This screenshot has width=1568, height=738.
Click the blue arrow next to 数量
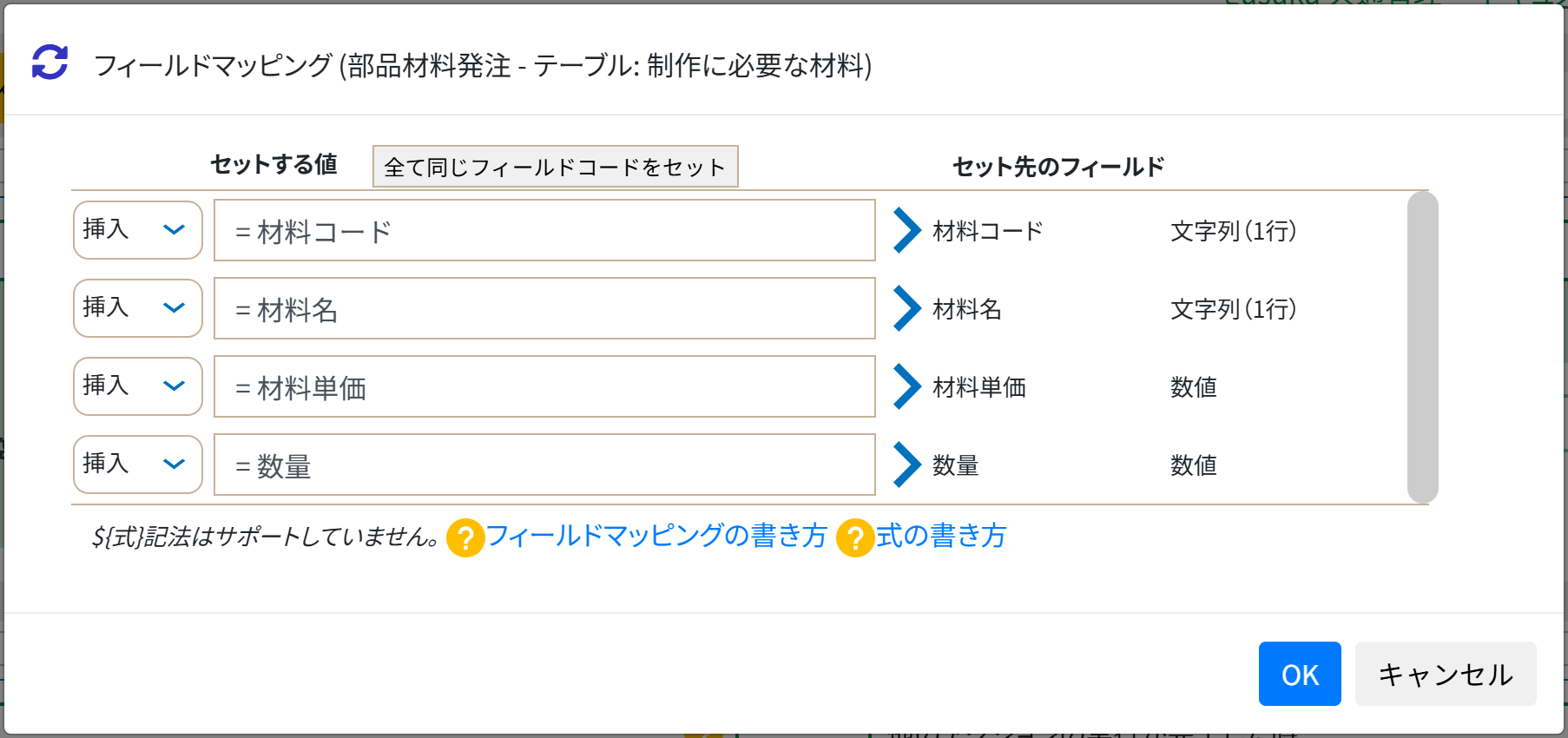[907, 465]
